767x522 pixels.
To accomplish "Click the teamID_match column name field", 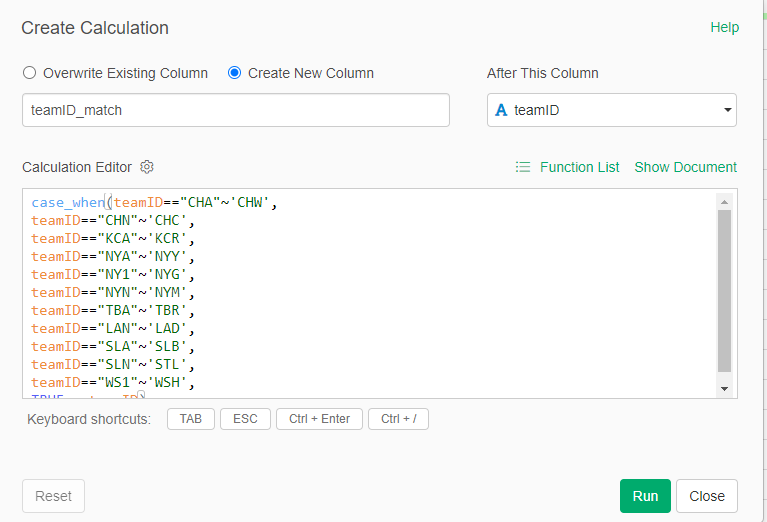I will [x=235, y=110].
